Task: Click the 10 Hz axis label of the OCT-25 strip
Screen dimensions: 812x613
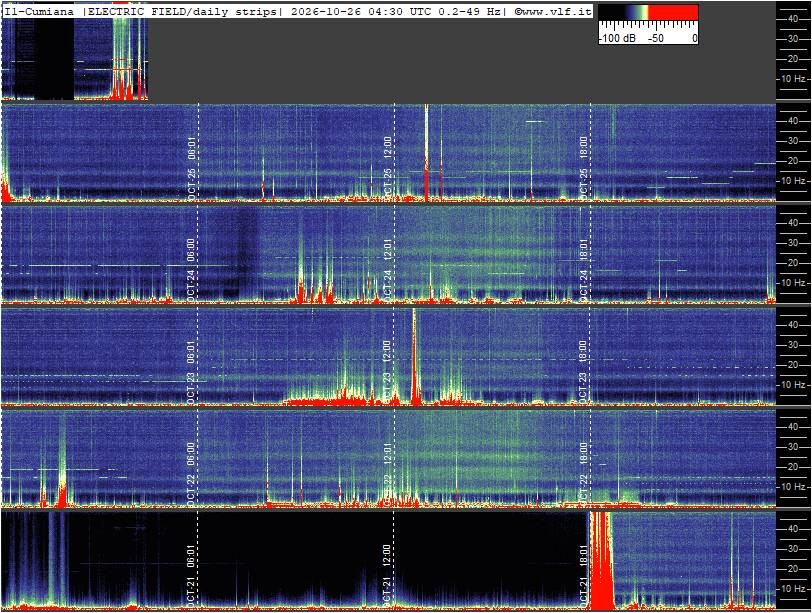Action: point(794,181)
